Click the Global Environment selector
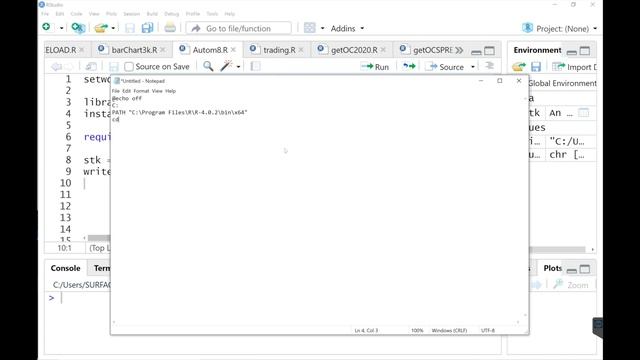Image resolution: width=640 pixels, height=360 pixels. pyautogui.click(x=562, y=83)
